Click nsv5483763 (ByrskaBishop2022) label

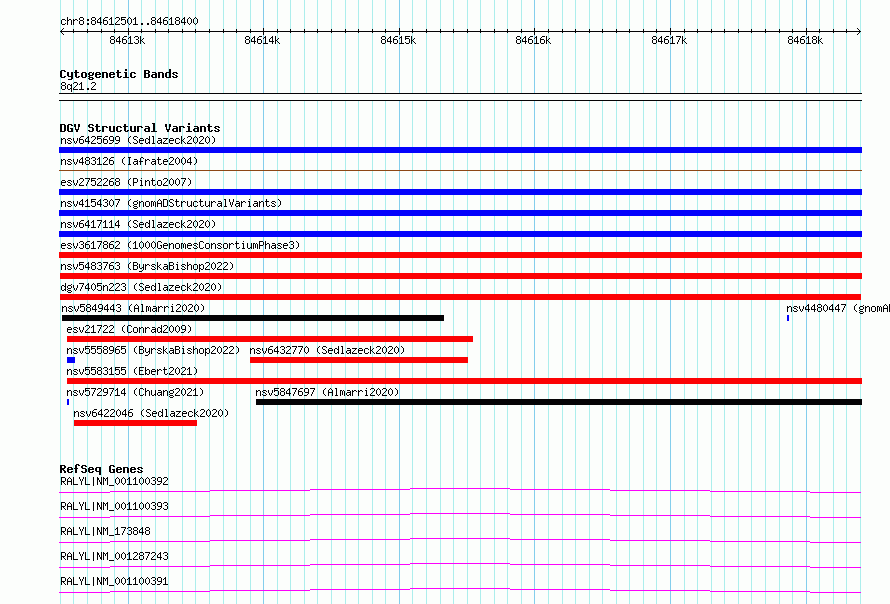coord(147,266)
